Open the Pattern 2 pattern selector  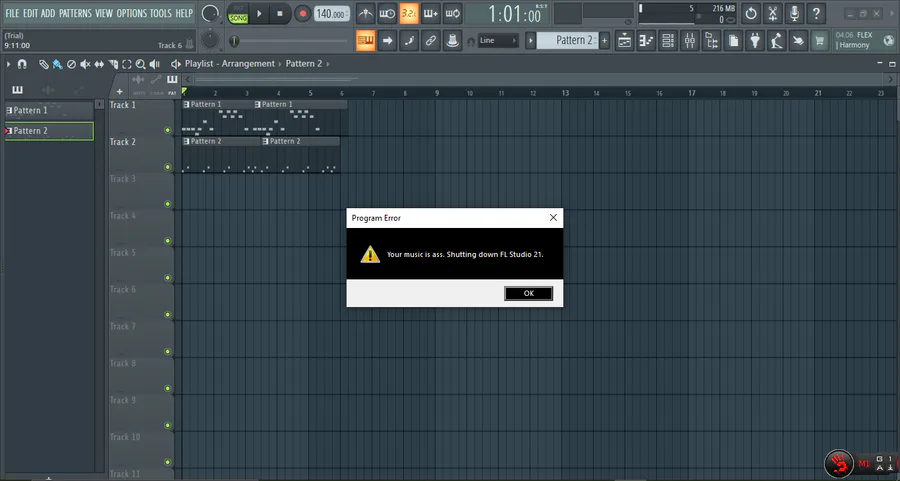tap(568, 40)
